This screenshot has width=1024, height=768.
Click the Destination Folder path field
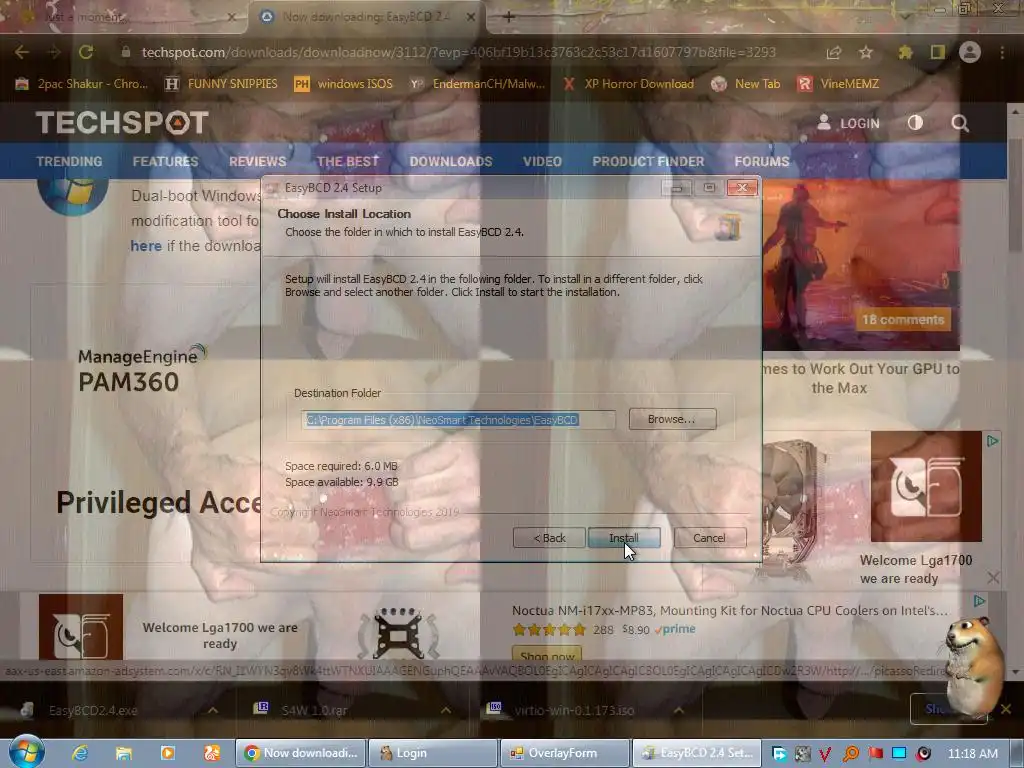tap(458, 420)
